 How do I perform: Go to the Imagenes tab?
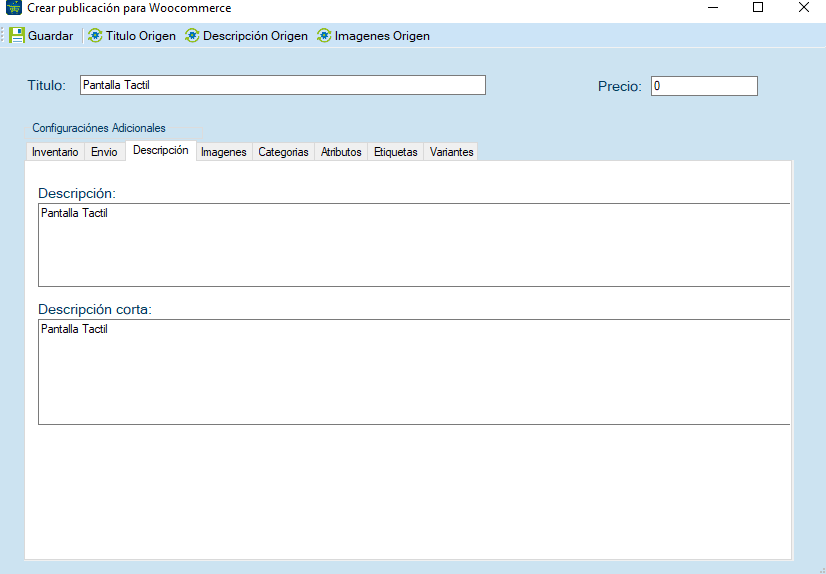coord(224,152)
